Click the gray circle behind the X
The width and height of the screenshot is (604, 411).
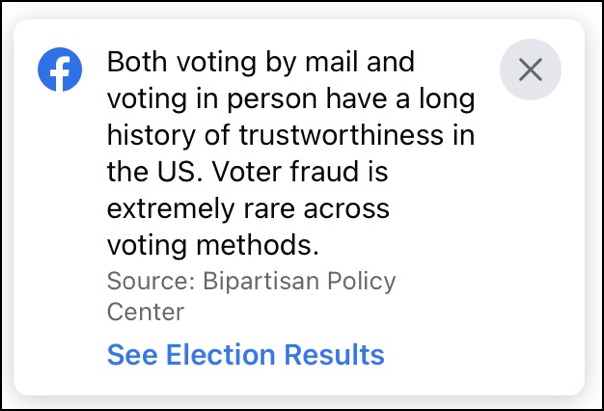click(530, 70)
